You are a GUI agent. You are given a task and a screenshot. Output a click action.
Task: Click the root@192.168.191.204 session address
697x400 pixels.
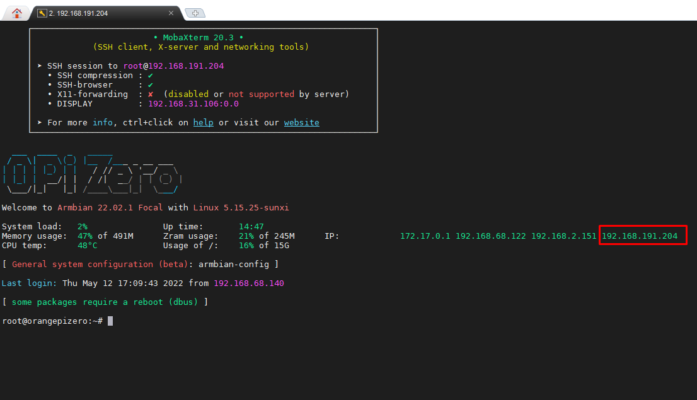click(173, 66)
